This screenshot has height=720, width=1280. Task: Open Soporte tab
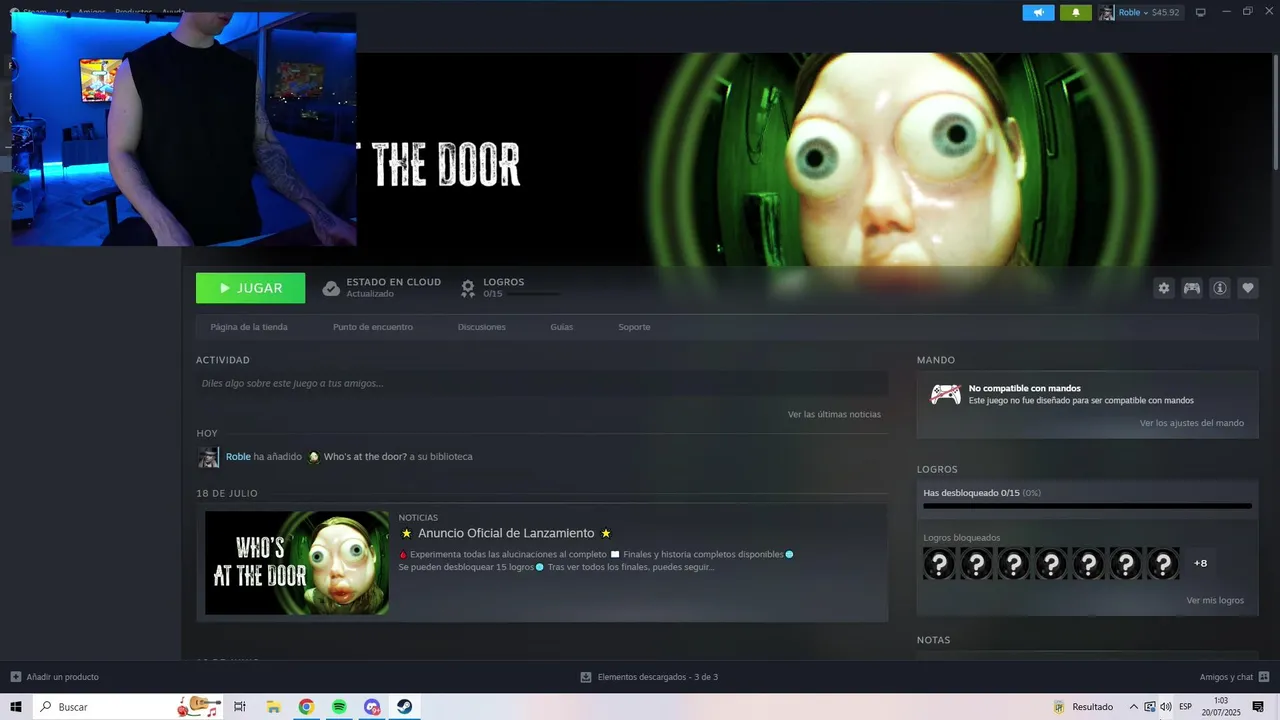pyautogui.click(x=634, y=327)
